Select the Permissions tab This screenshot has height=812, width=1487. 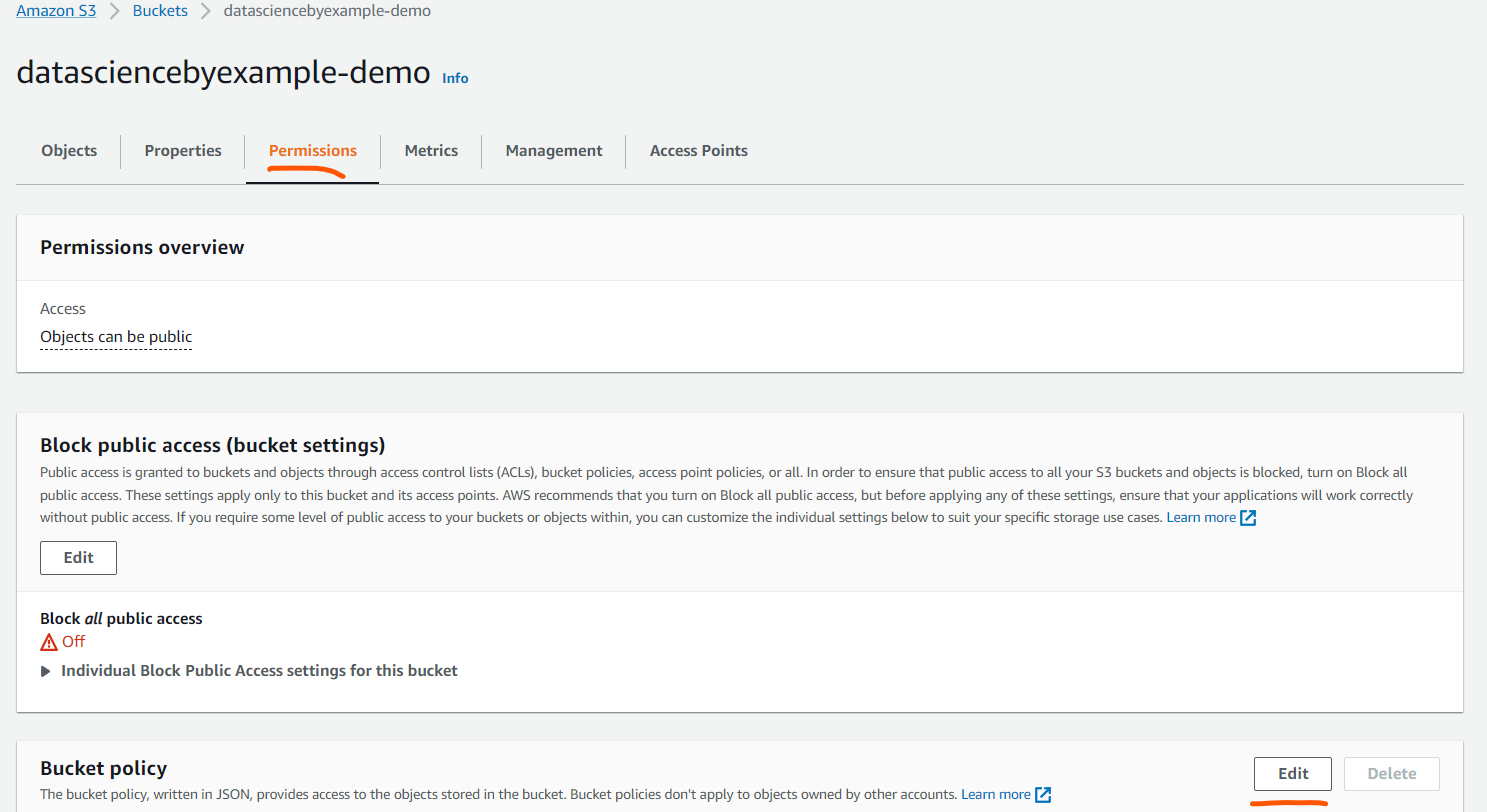(x=313, y=151)
